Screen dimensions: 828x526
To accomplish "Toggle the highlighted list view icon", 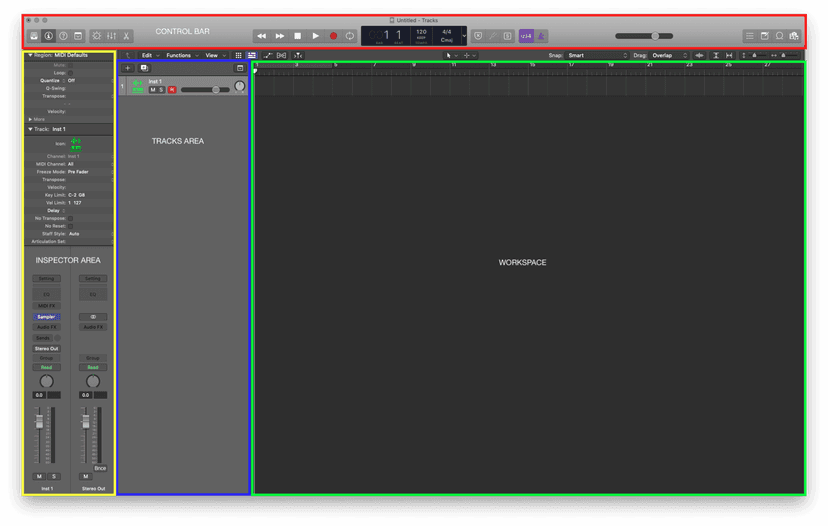I will coord(252,55).
